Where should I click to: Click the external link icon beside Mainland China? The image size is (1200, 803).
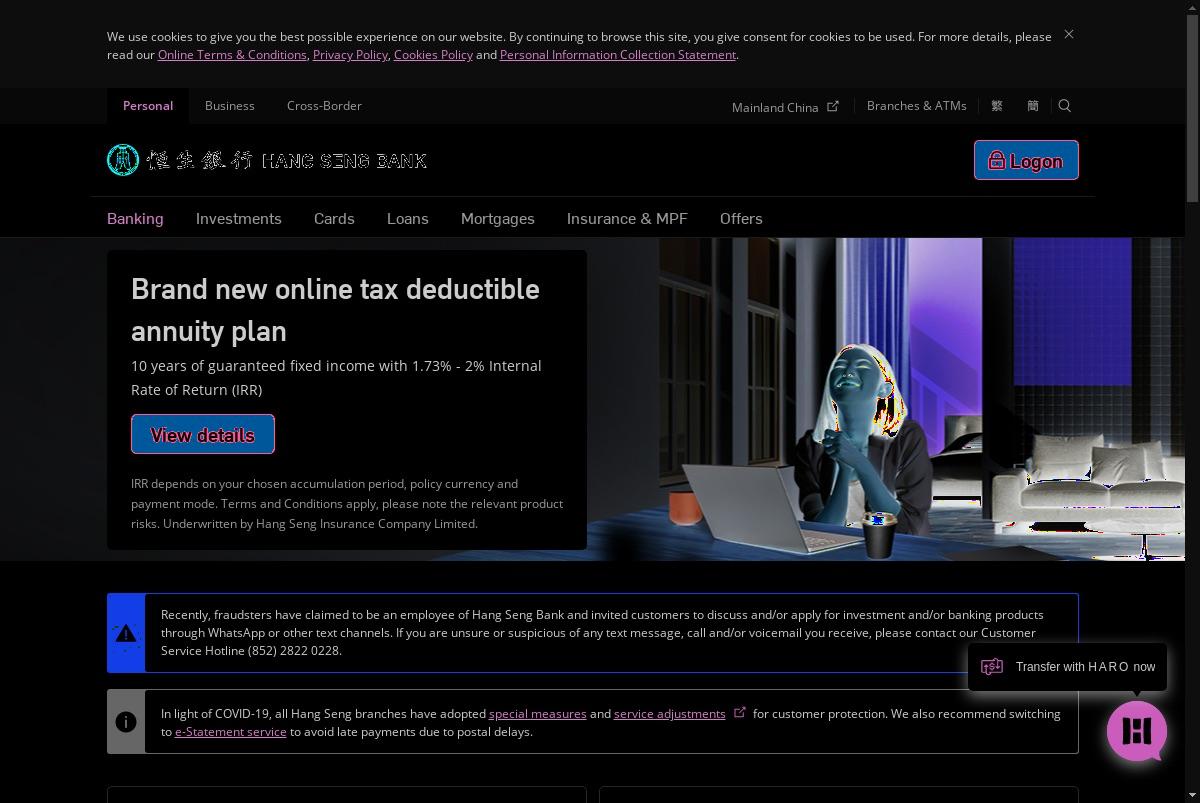pyautogui.click(x=833, y=106)
